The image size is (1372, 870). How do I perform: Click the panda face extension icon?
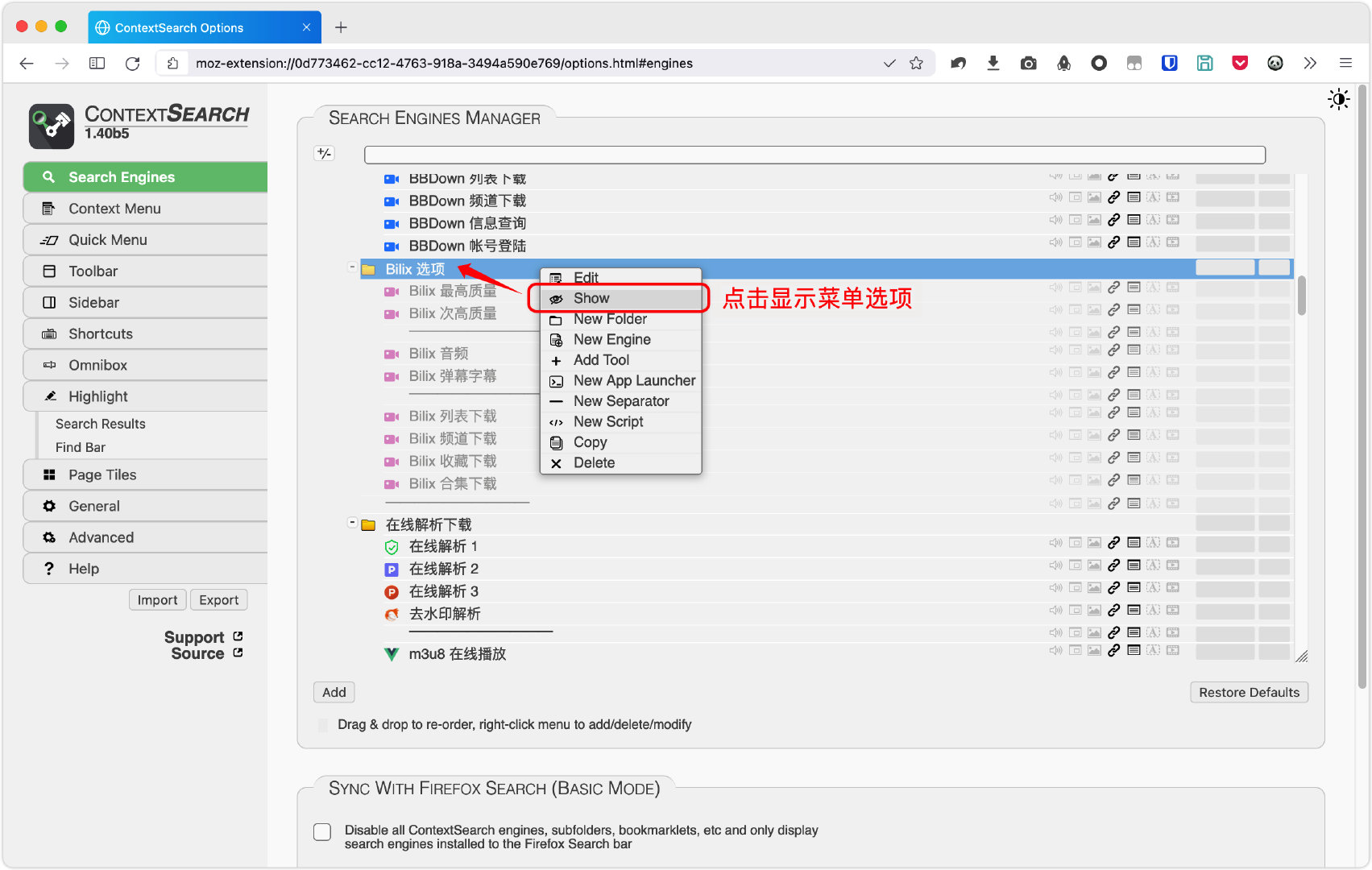(x=1275, y=64)
